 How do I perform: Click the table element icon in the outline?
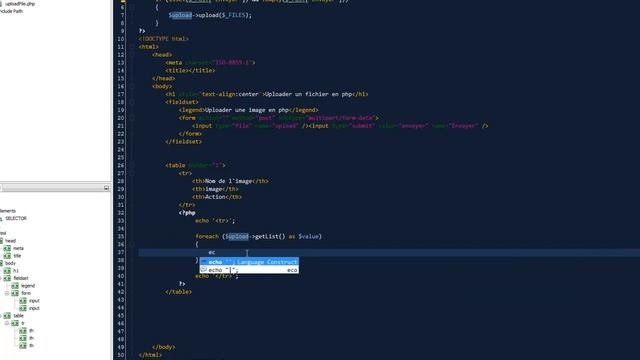(x=7, y=316)
